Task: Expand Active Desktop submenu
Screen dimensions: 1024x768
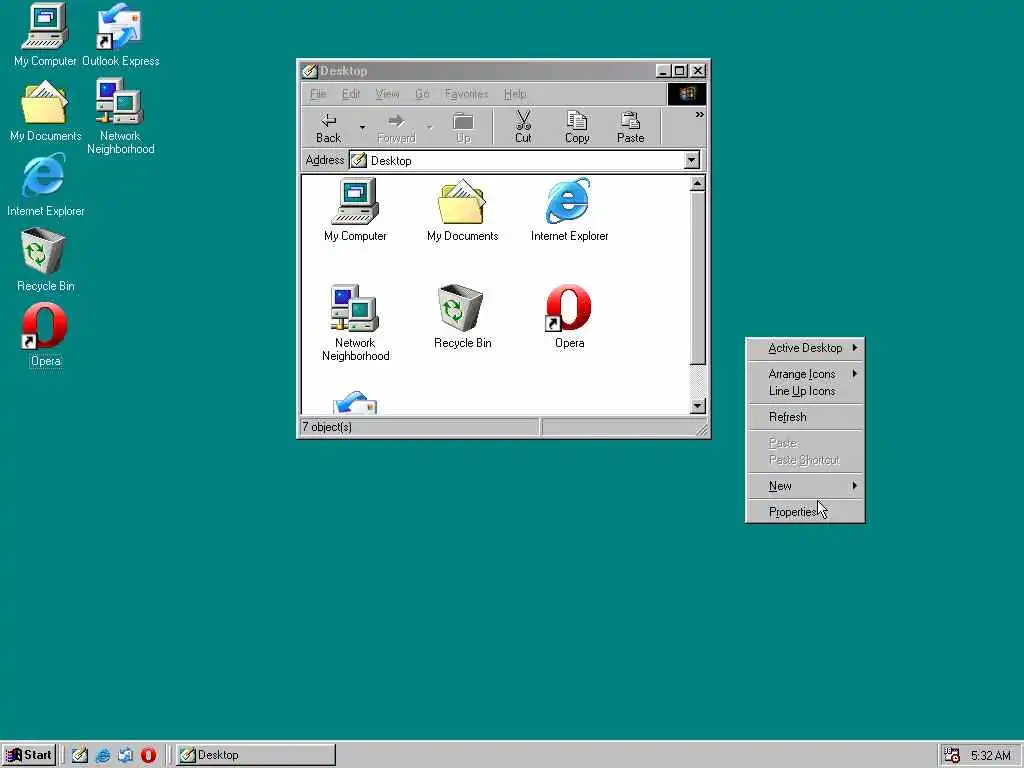Action: (x=805, y=348)
